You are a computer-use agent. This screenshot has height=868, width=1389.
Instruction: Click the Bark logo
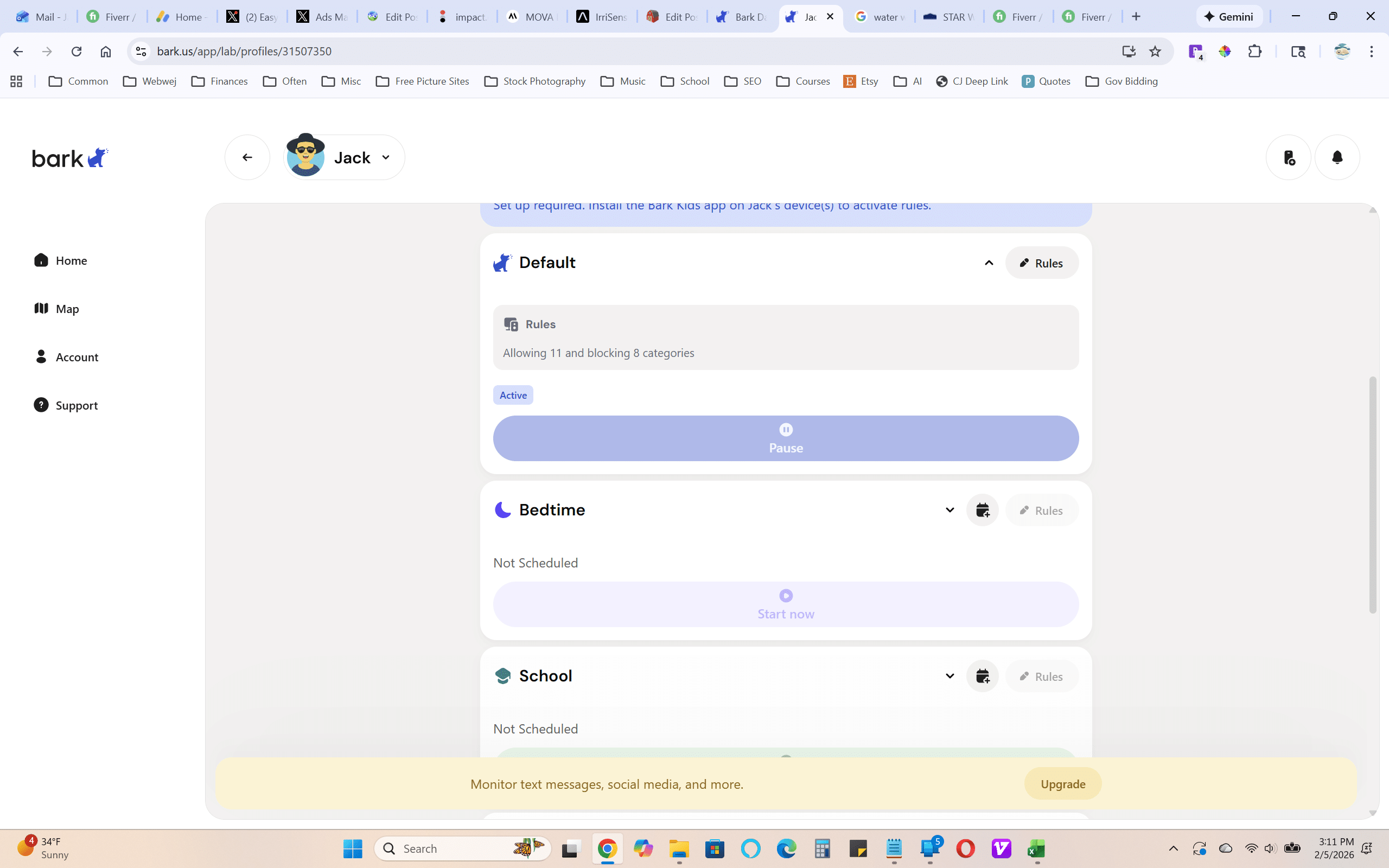click(x=70, y=157)
